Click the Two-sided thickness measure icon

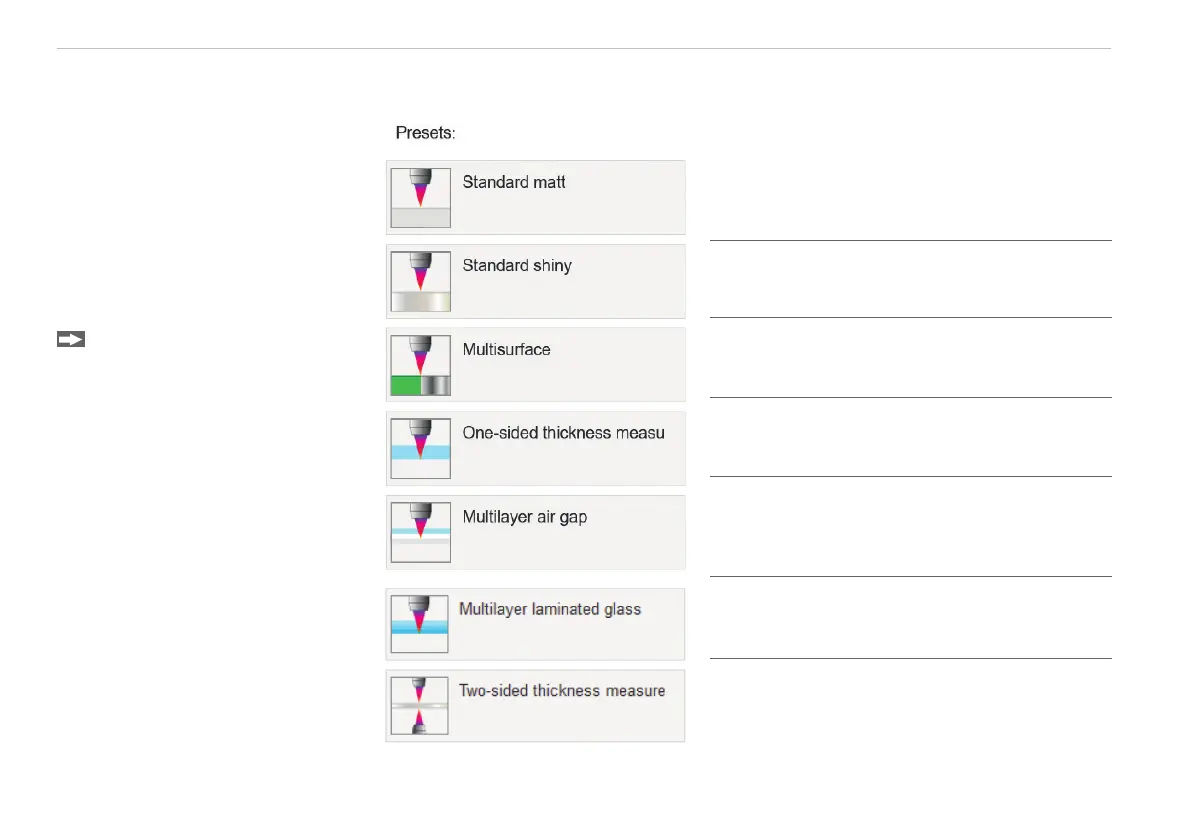[x=419, y=705]
